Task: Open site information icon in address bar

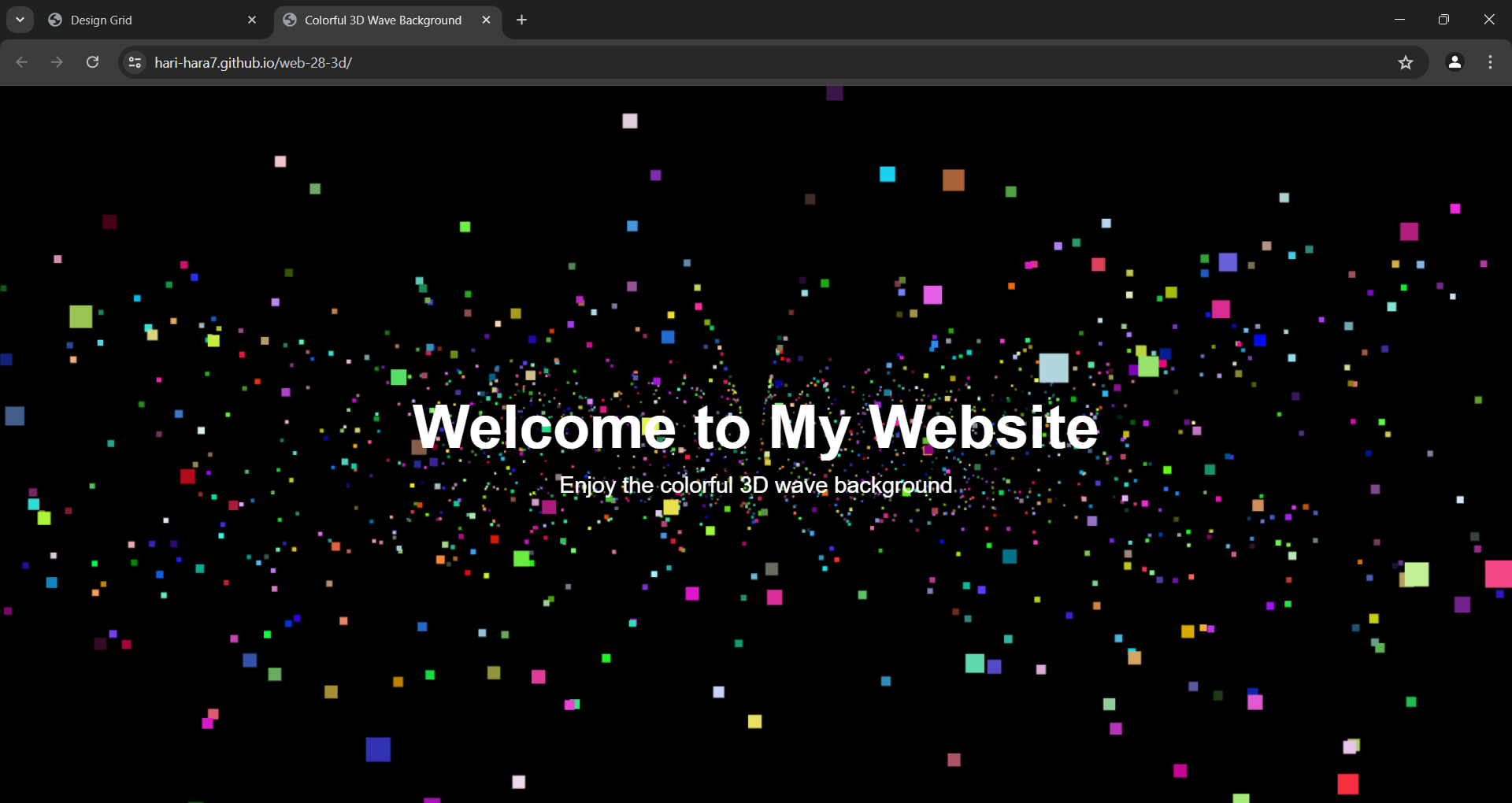Action: point(135,62)
